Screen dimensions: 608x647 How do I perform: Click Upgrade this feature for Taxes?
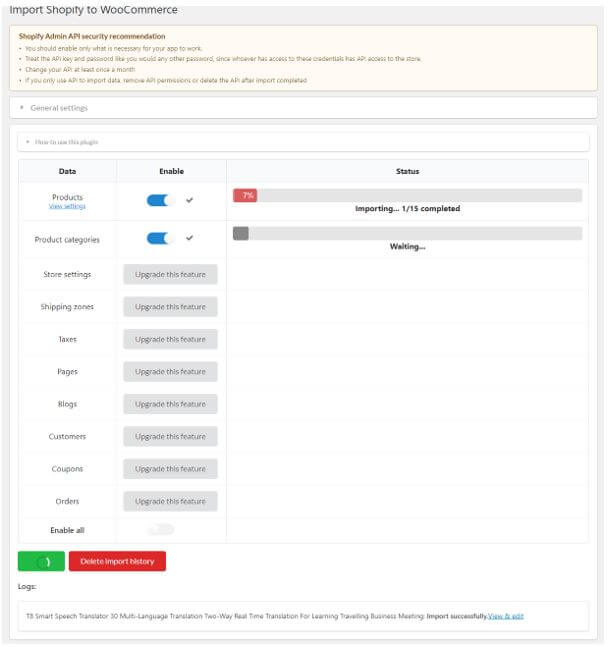click(170, 339)
